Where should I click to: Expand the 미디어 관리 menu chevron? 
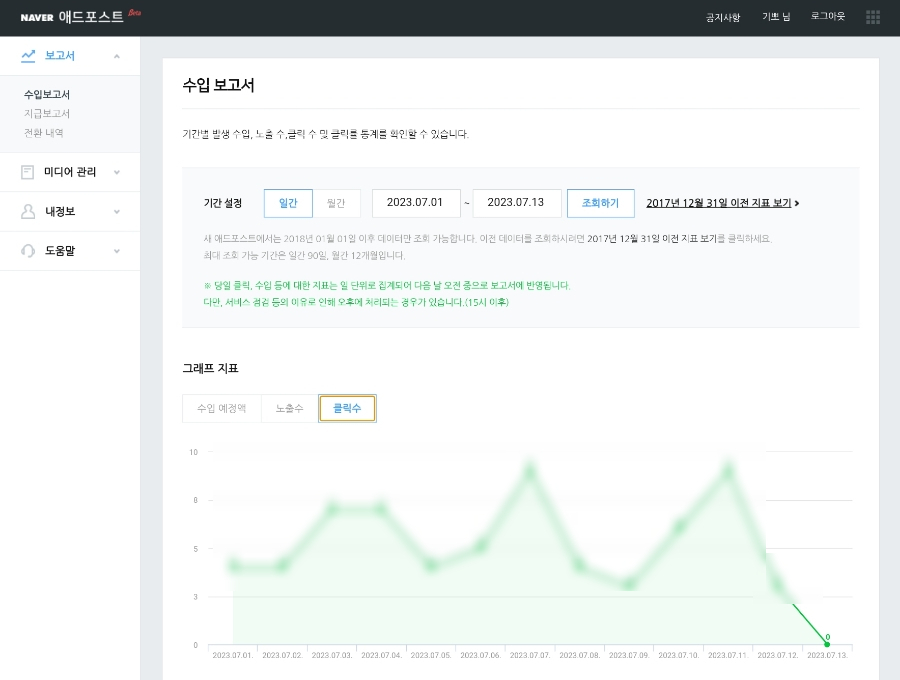117,172
